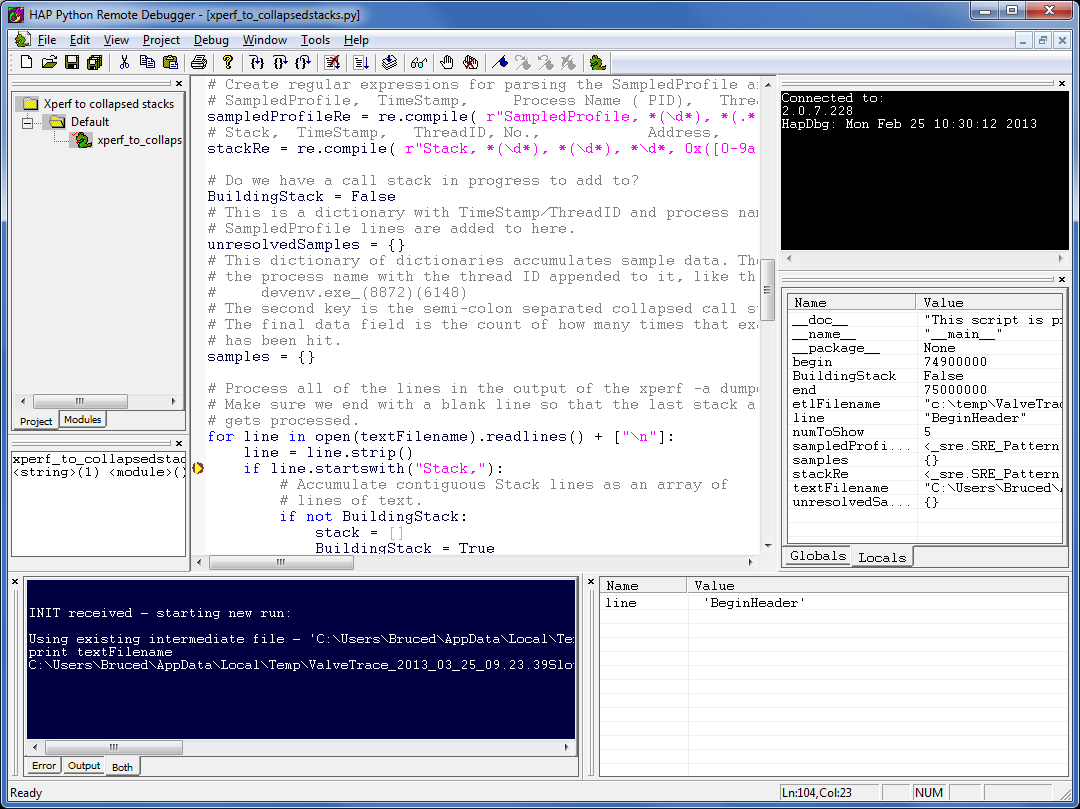The width and height of the screenshot is (1080, 809).
Task: Close the call stack panel
Action: coord(179,443)
